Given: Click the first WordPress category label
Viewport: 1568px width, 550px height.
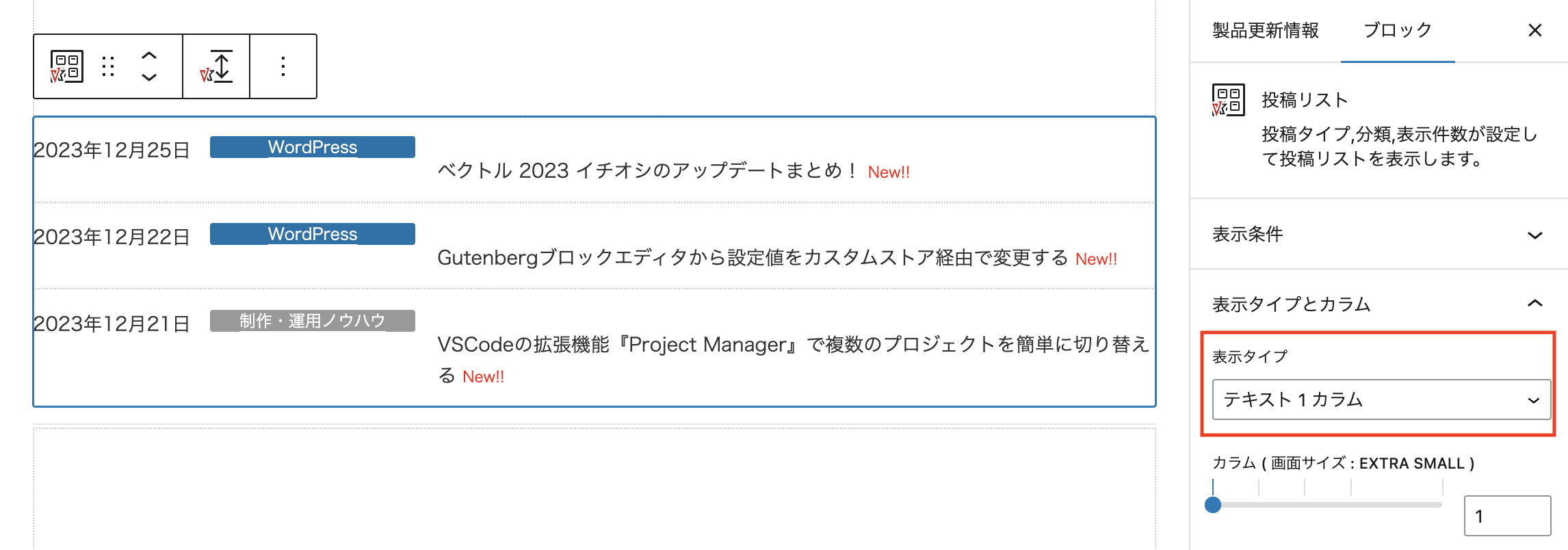Looking at the screenshot, I should coord(313,147).
